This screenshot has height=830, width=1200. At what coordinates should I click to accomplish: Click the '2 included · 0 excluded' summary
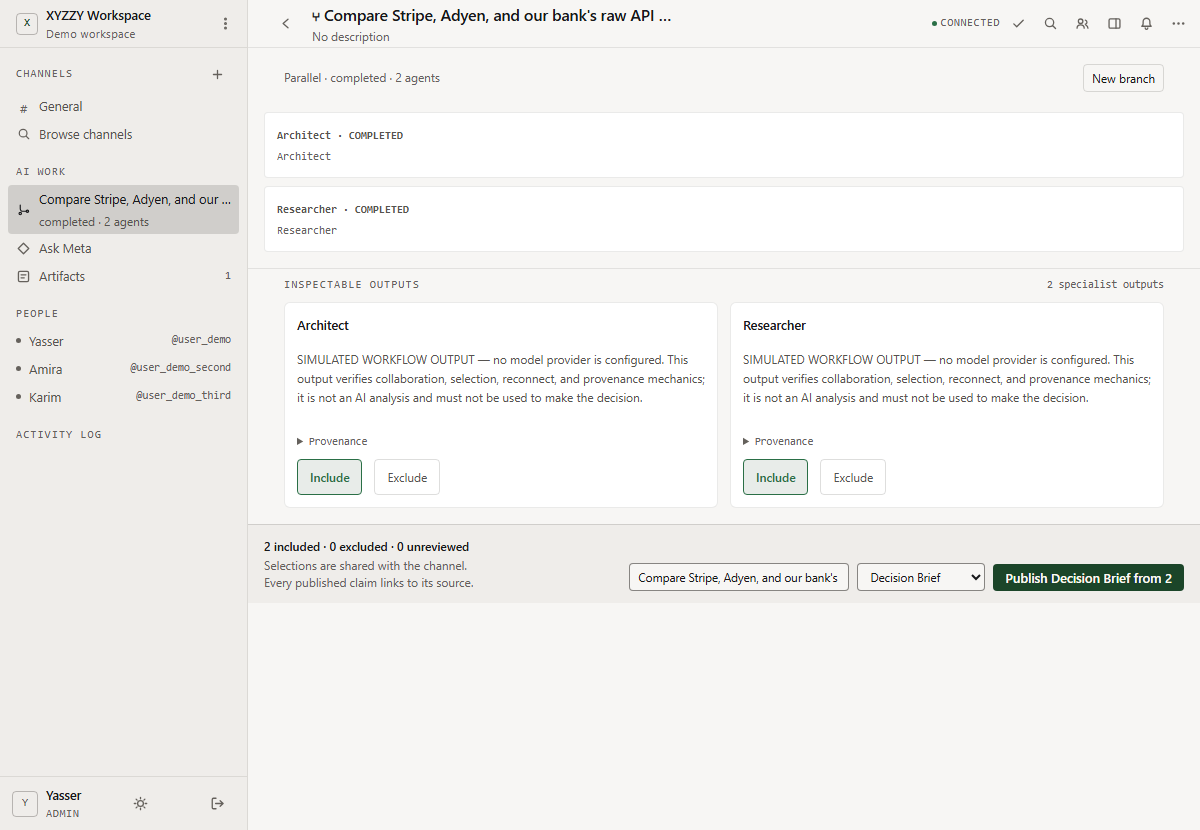click(x=366, y=547)
